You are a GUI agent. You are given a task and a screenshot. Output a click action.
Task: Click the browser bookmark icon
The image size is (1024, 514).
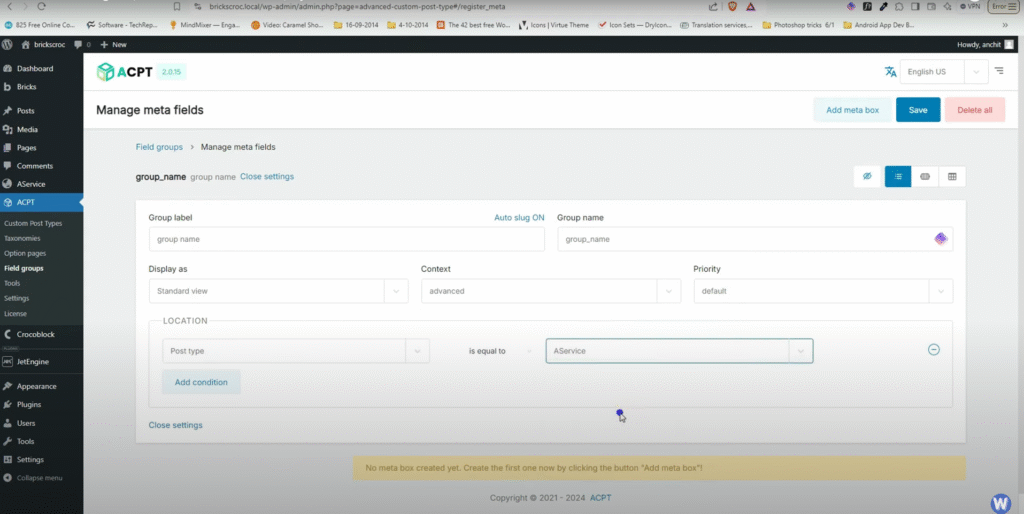point(177,7)
